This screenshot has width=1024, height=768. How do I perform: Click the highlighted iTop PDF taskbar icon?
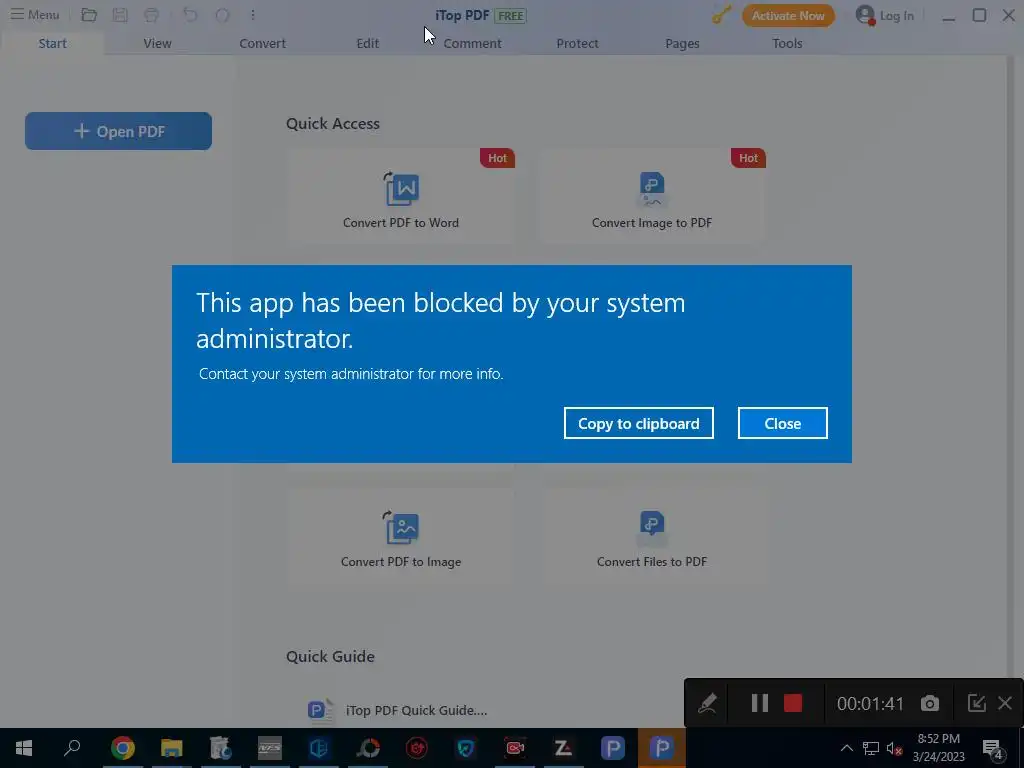662,748
